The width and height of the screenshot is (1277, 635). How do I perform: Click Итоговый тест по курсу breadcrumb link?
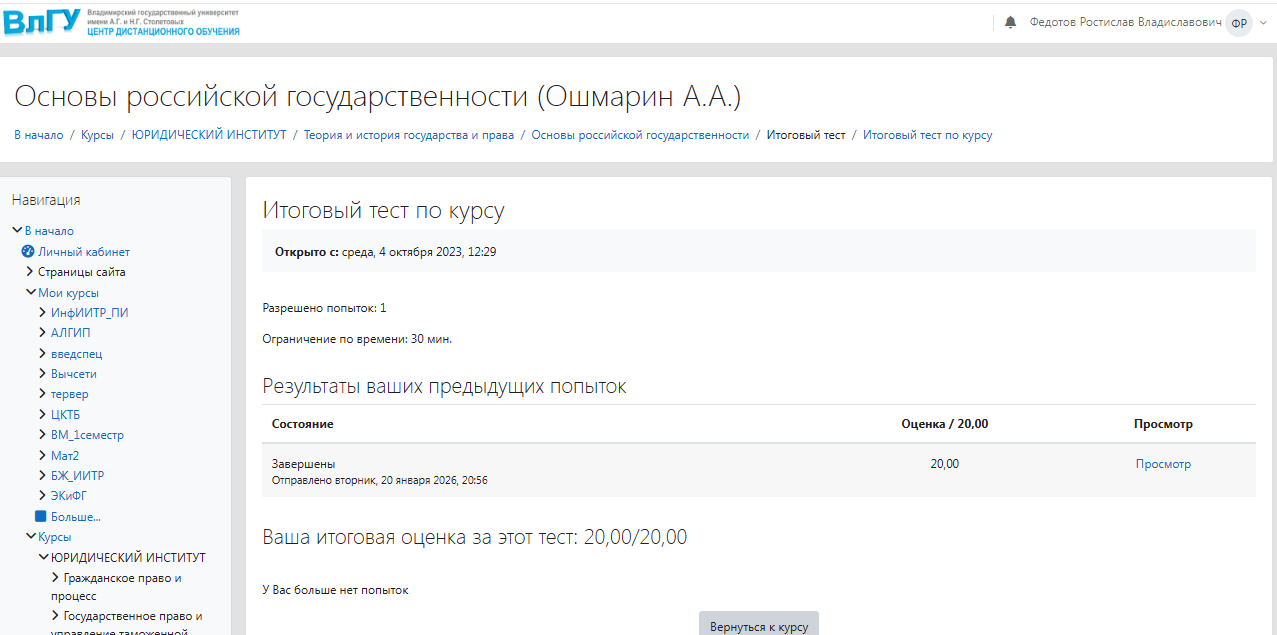click(x=927, y=135)
